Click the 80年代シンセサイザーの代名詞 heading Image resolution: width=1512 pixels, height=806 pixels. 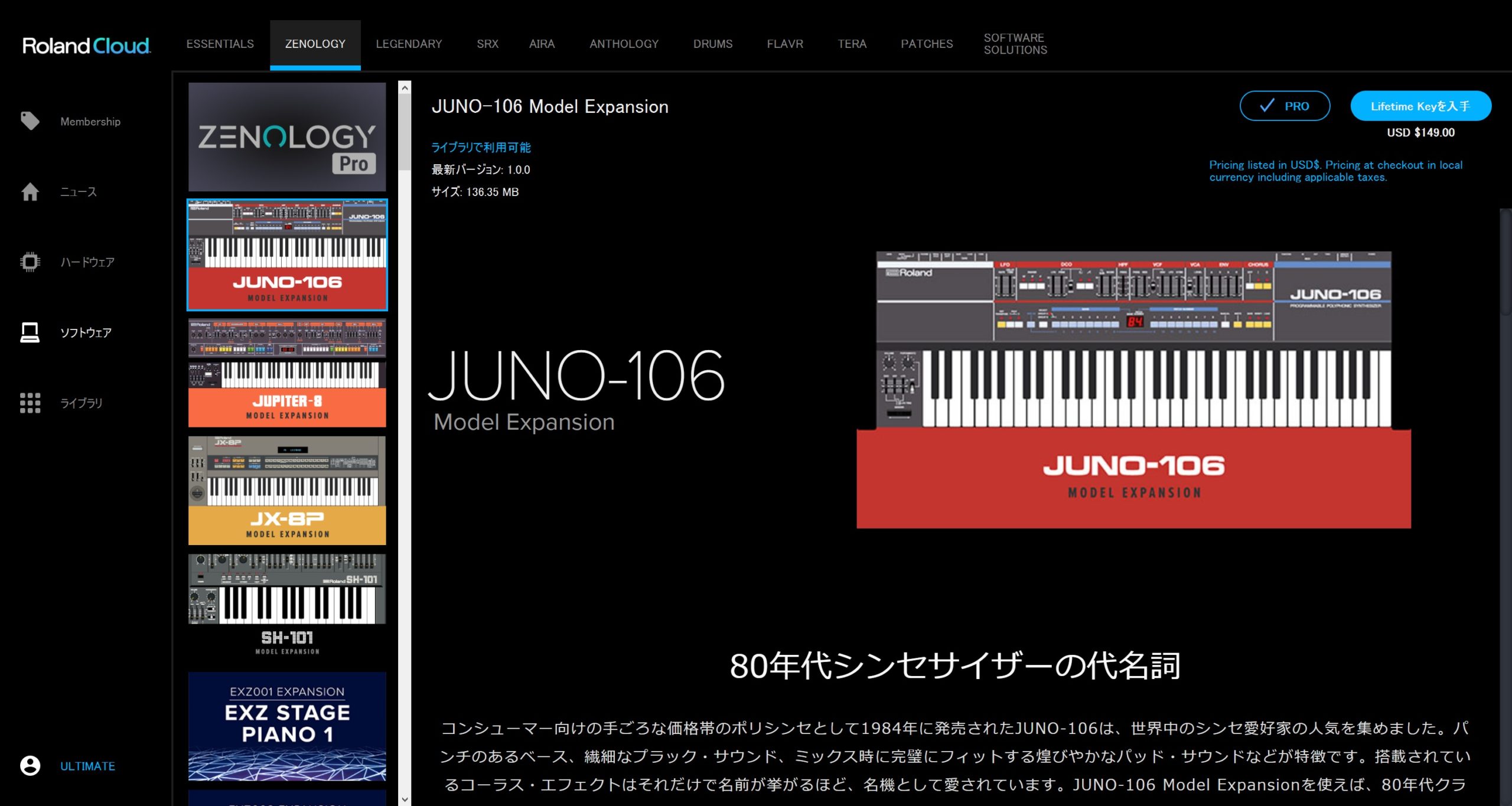[x=955, y=665]
